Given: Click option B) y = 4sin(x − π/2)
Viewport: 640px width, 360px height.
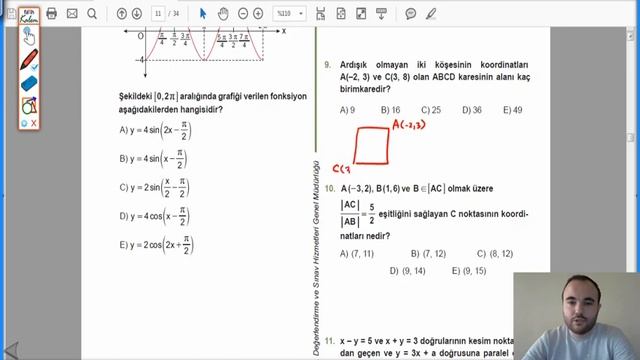Looking at the screenshot, I should point(153,159).
